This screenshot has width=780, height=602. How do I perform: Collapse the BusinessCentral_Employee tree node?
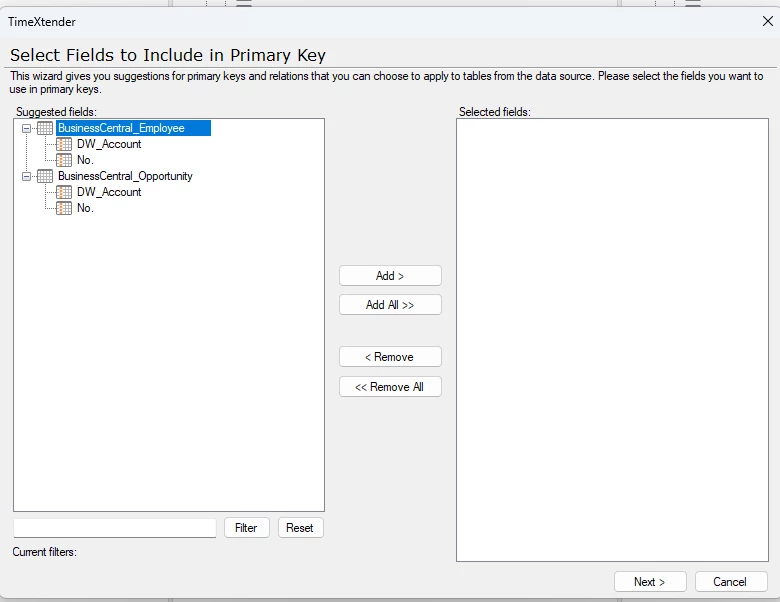(26, 128)
